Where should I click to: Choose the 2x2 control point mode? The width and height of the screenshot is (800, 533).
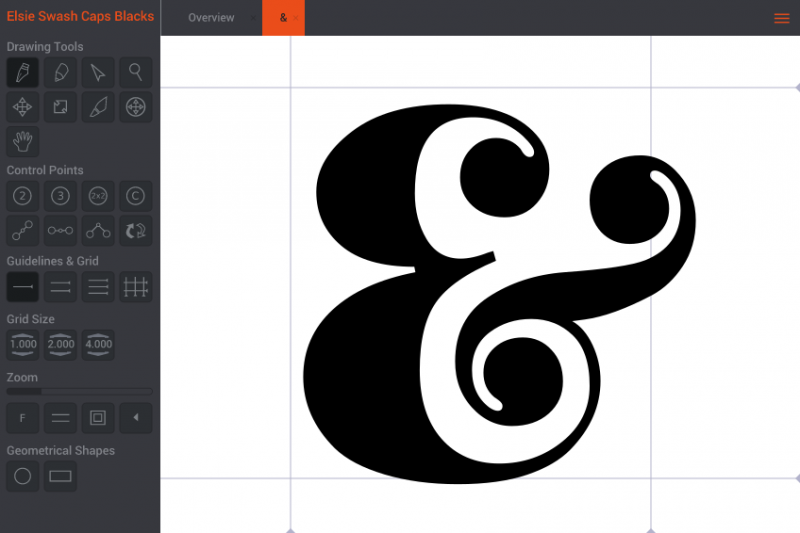pos(98,196)
